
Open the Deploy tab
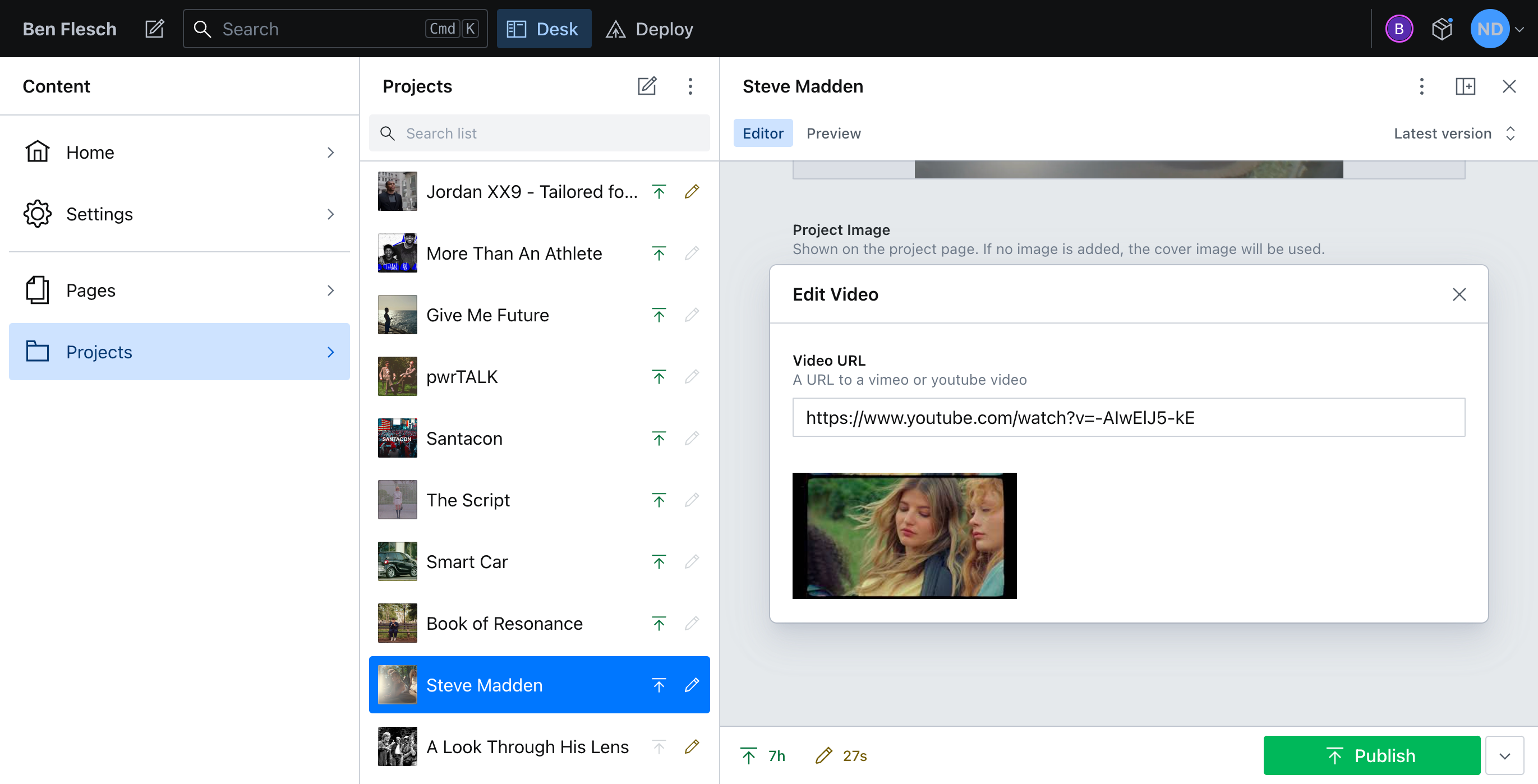tap(650, 29)
